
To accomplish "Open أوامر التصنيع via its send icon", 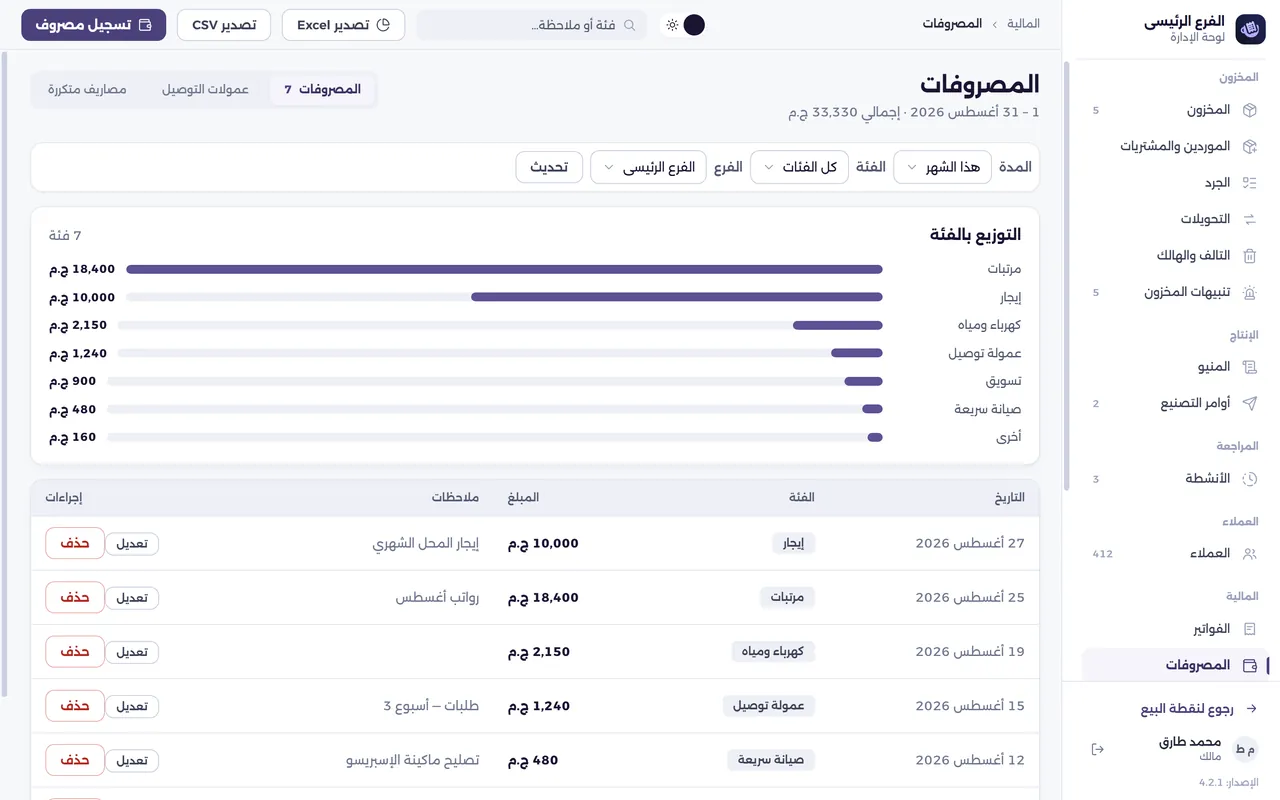I will click(1249, 403).
